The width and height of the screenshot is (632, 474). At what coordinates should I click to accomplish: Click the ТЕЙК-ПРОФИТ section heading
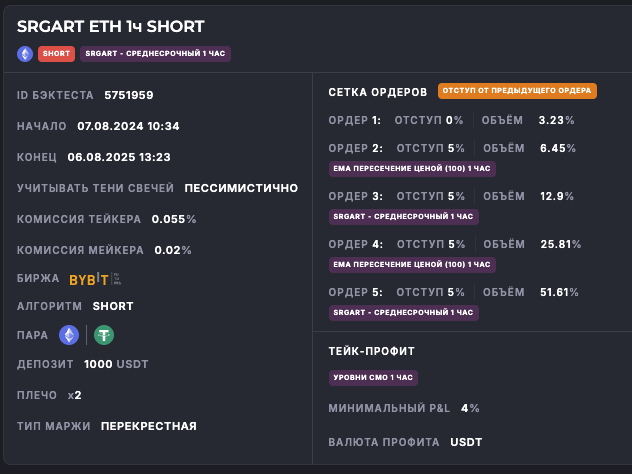(x=371, y=351)
